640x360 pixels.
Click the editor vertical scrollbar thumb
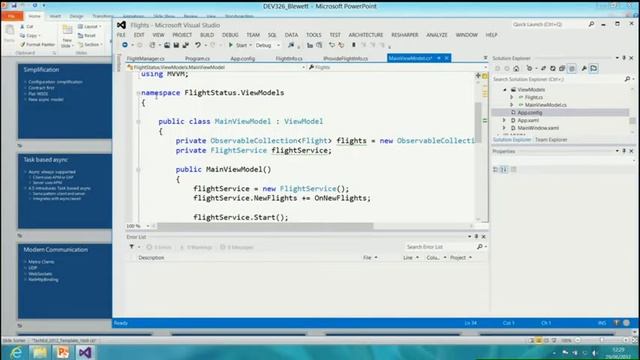tap(478, 122)
